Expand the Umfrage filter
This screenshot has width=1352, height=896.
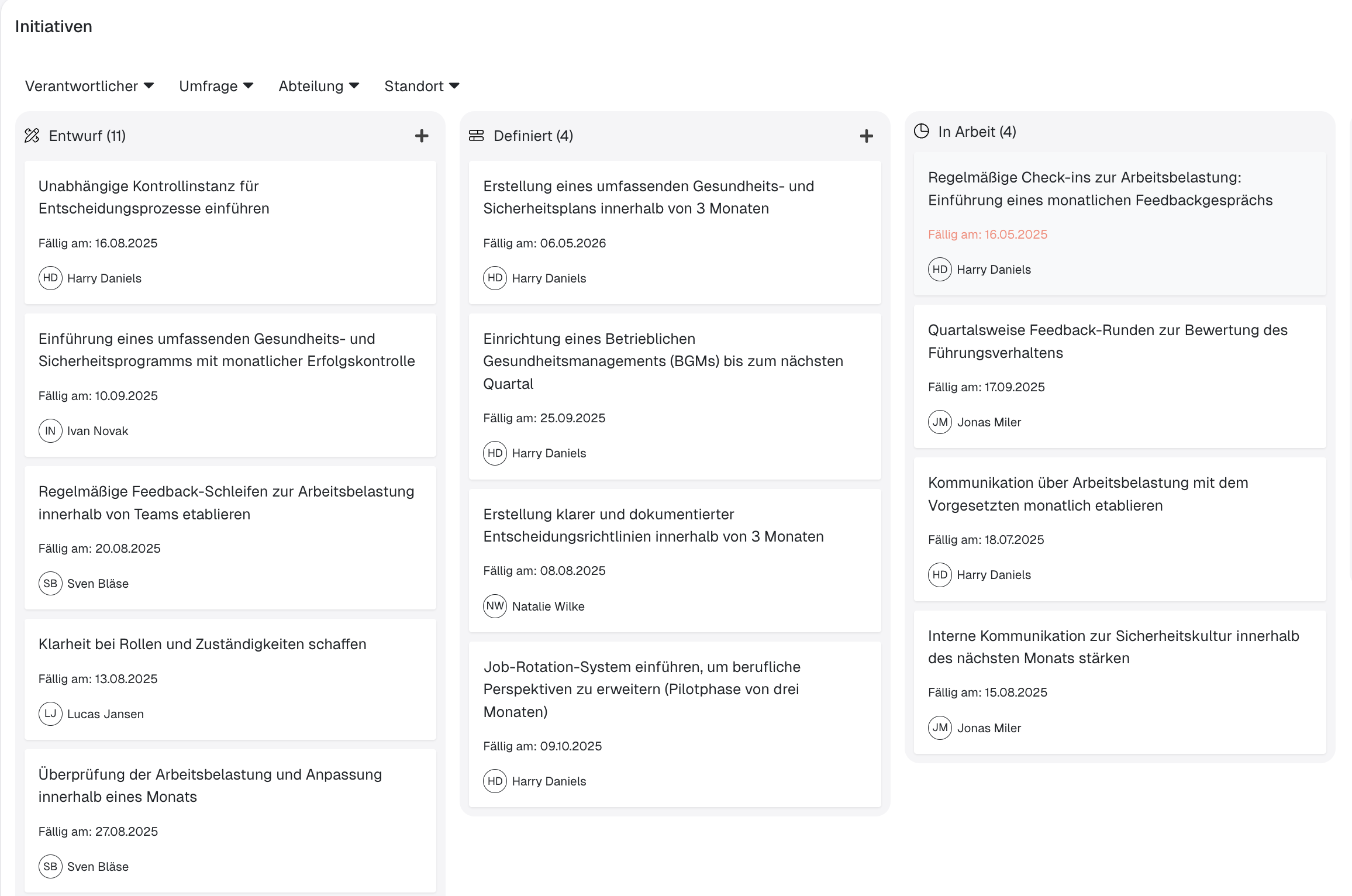(x=216, y=85)
